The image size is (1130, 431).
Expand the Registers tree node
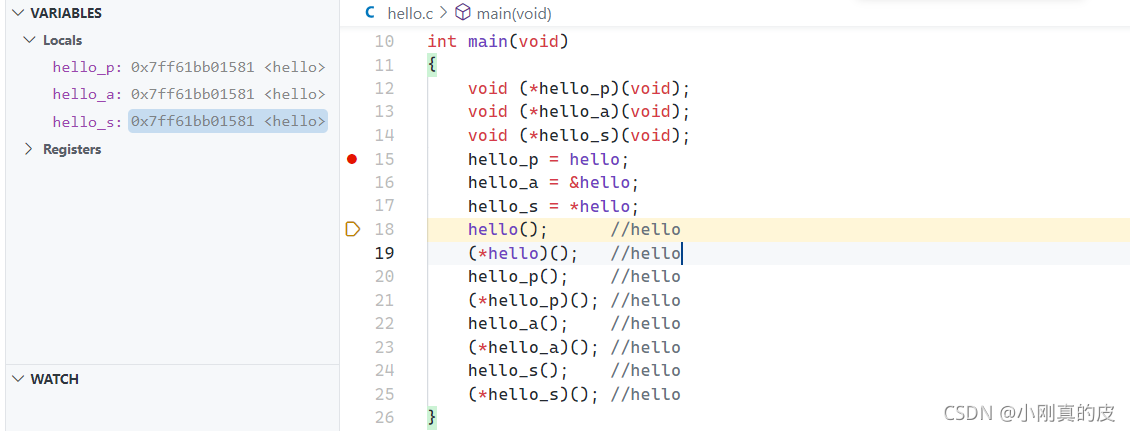click(x=30, y=149)
